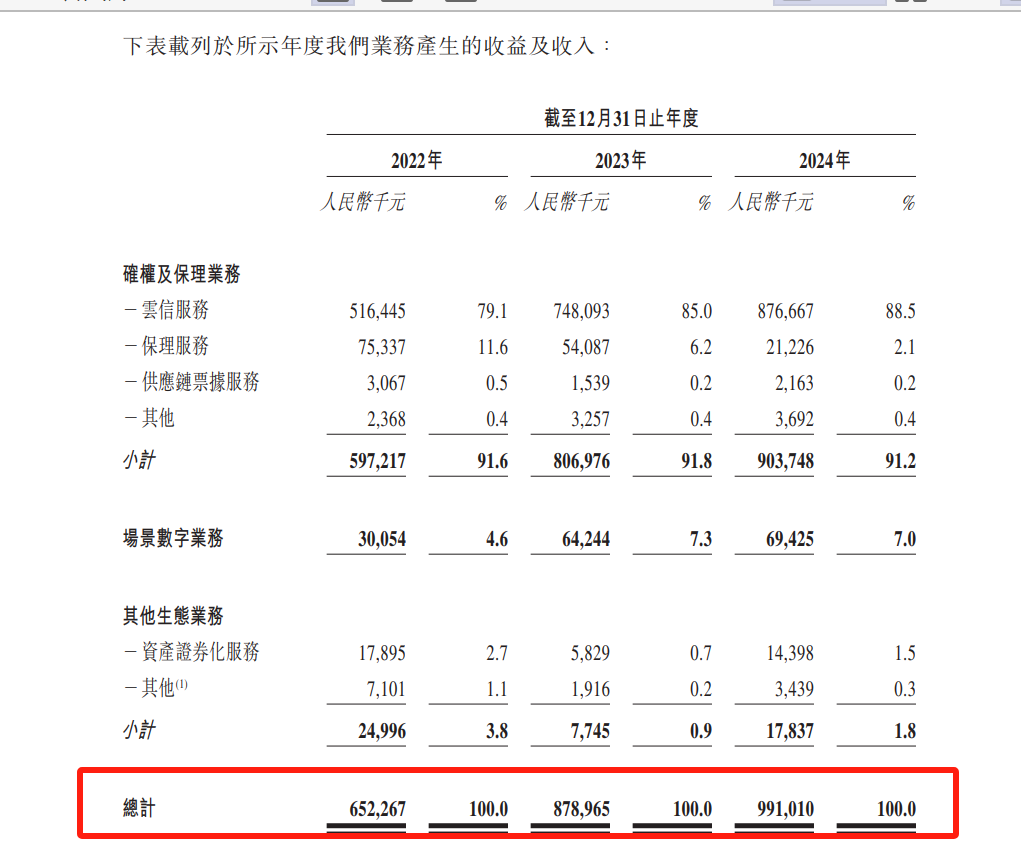The width and height of the screenshot is (1021, 855).
Task: Click the subtotal '17,837' under 其他生態業務
Action: point(790,731)
